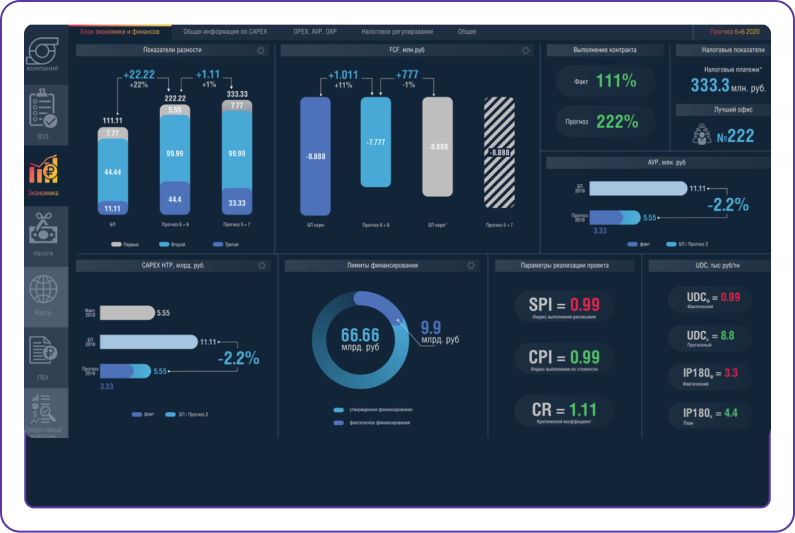This screenshot has width=795, height=533.
Task: Open the Общее tab
Action: [467, 31]
